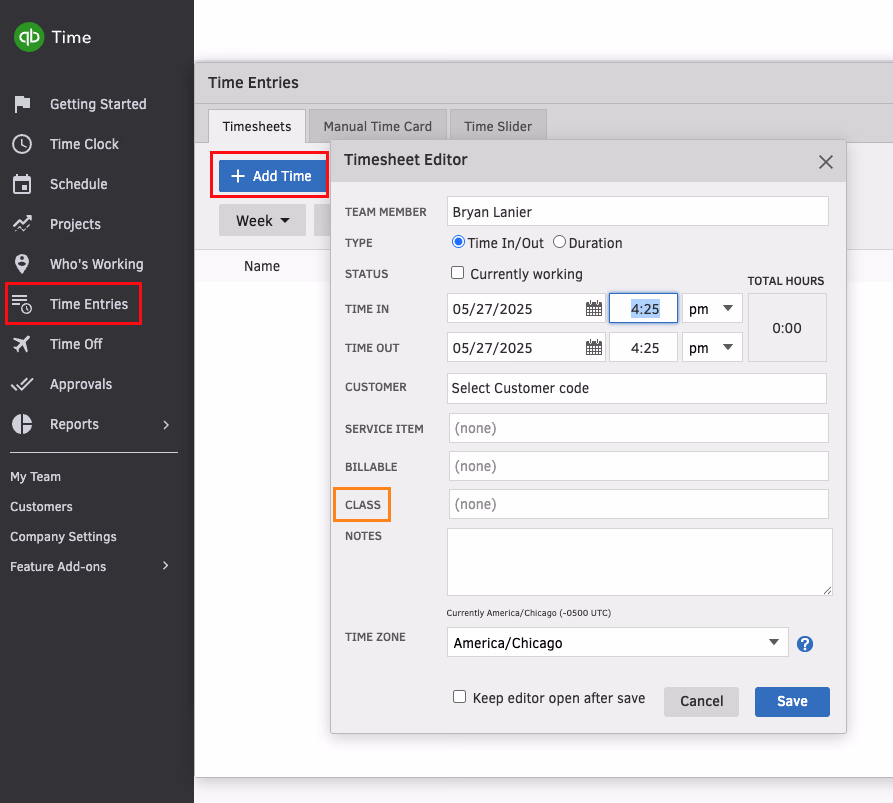Click the Approvals double-check icon

click(22, 384)
